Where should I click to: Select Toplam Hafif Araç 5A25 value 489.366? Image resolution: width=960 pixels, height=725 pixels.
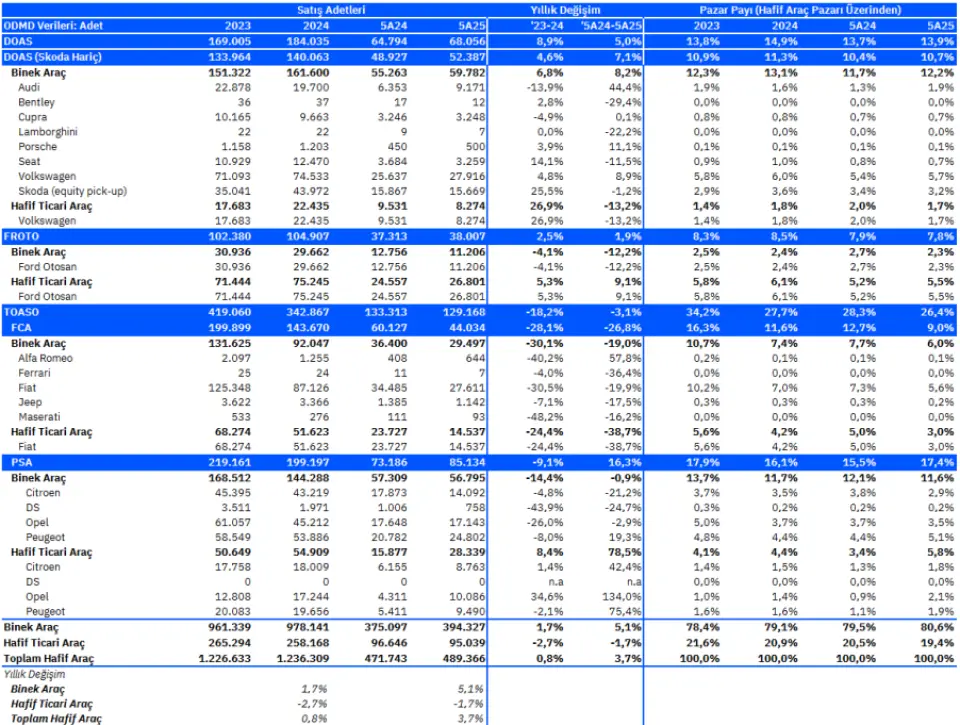(x=464, y=659)
